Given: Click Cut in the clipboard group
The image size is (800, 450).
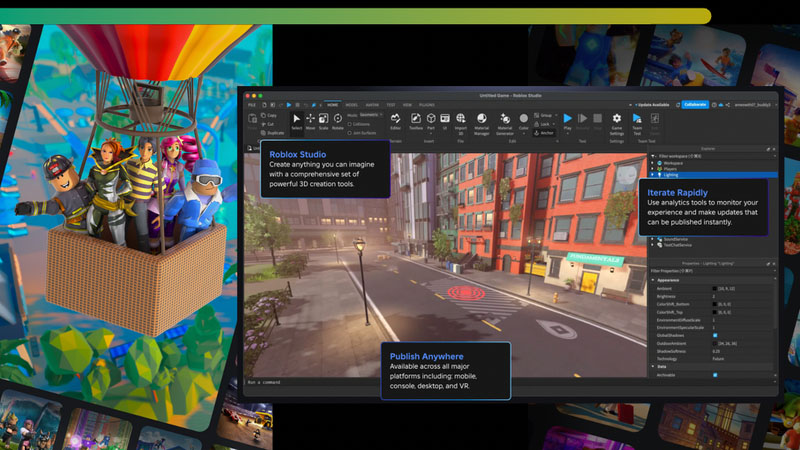Looking at the screenshot, I should click(268, 124).
